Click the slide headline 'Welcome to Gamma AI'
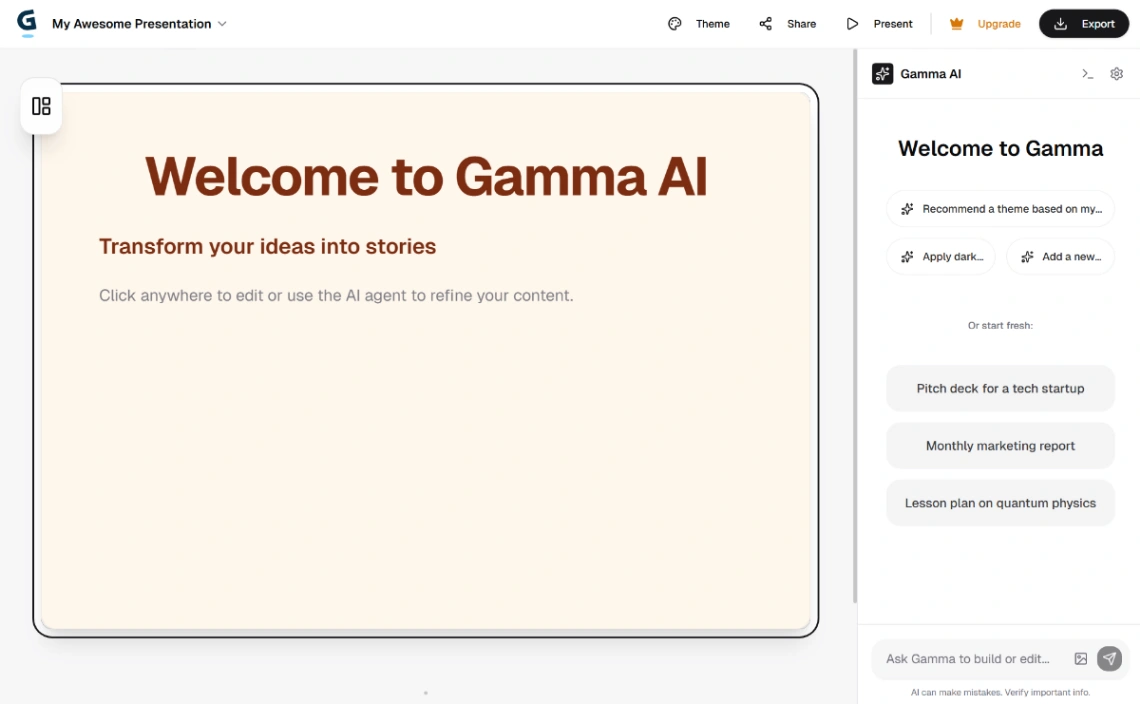Screen dimensions: 1140x704 tap(427, 179)
